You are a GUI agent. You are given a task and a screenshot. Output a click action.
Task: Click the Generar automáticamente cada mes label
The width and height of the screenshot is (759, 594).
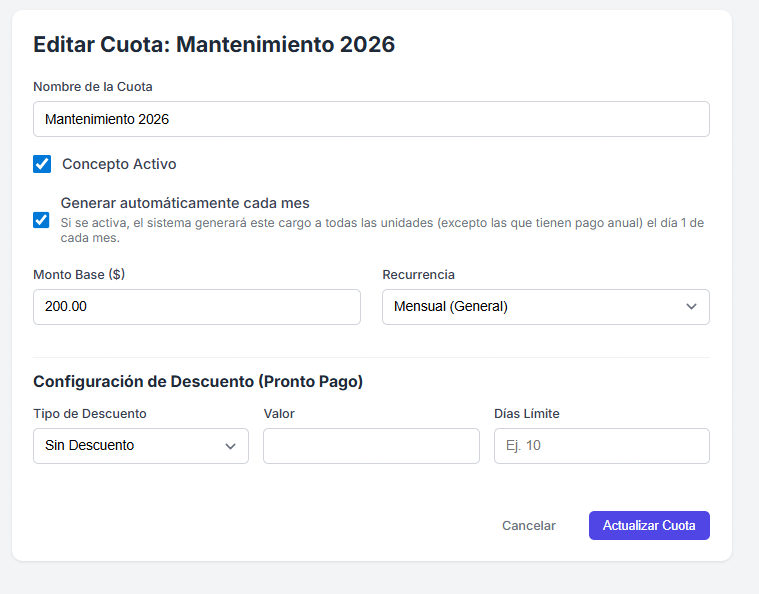click(185, 203)
